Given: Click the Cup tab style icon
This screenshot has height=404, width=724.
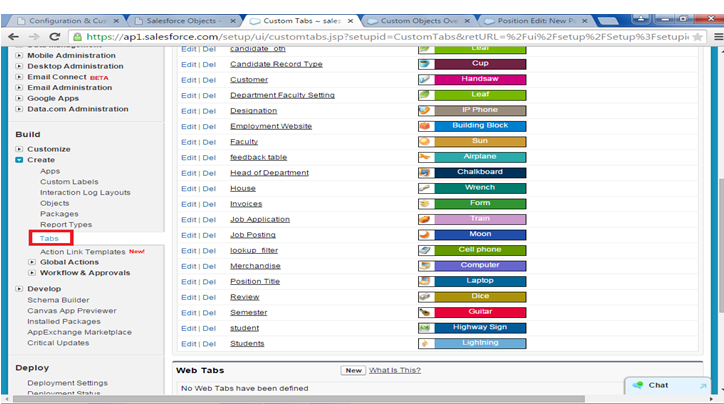Looking at the screenshot, I should coord(426,64).
